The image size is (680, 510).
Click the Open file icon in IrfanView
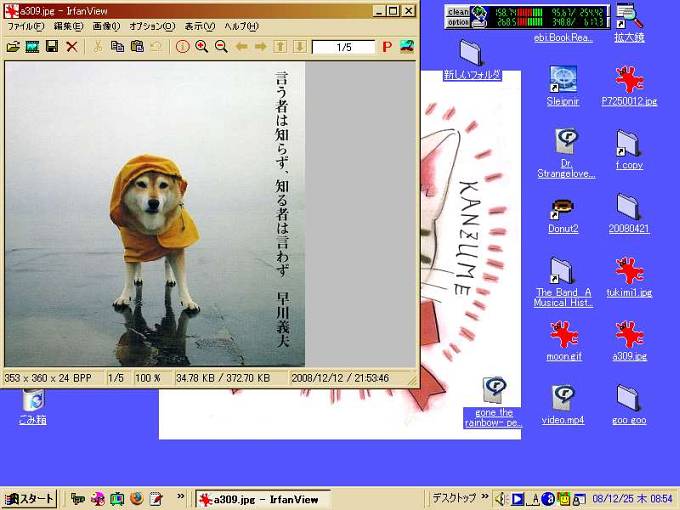13,47
